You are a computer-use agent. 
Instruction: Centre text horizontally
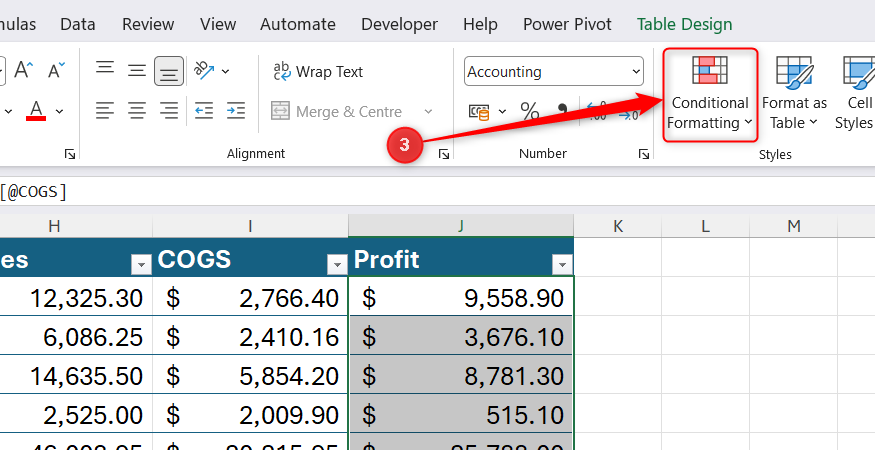click(x=137, y=111)
